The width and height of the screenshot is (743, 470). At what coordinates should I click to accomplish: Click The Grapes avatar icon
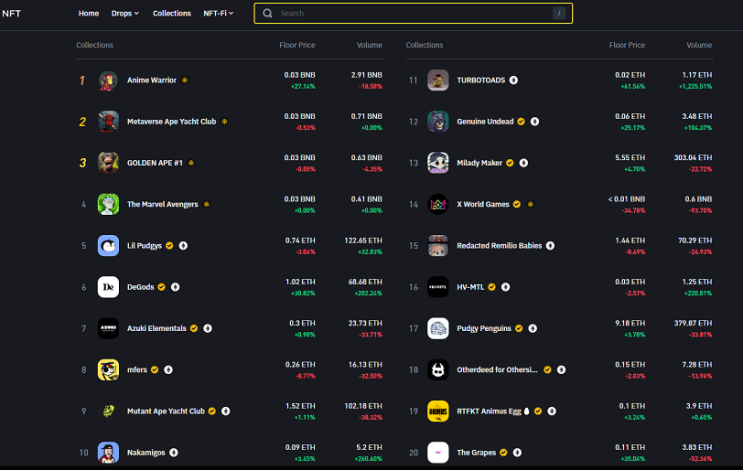coord(438,452)
